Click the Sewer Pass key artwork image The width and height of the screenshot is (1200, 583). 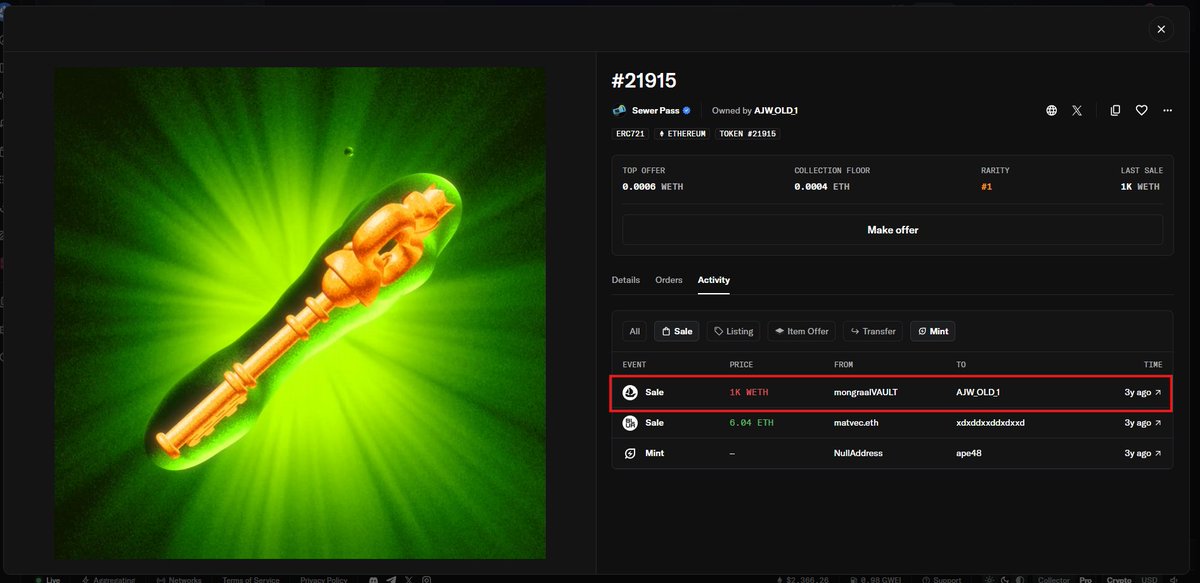(x=300, y=313)
